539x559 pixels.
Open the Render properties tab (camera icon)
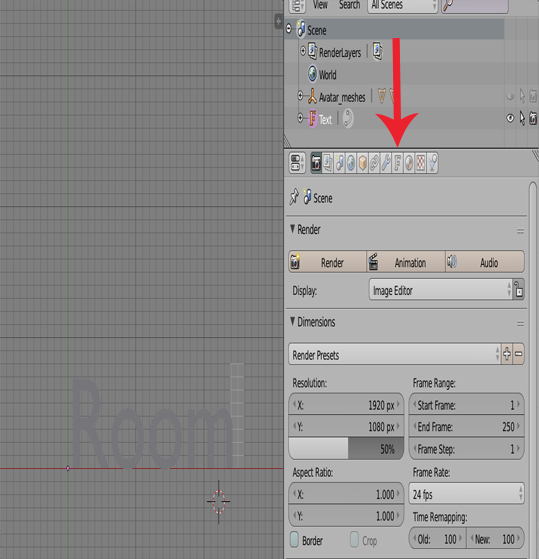coord(316,163)
